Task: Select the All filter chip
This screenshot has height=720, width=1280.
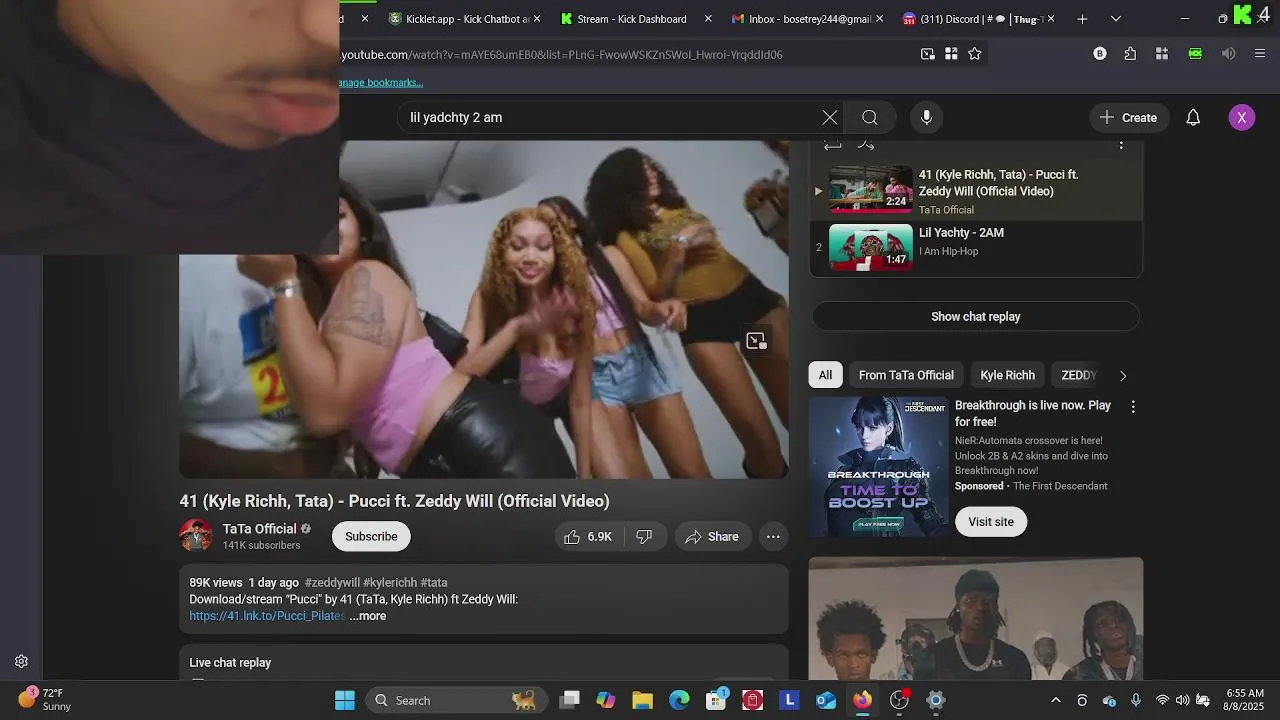Action: (825, 376)
